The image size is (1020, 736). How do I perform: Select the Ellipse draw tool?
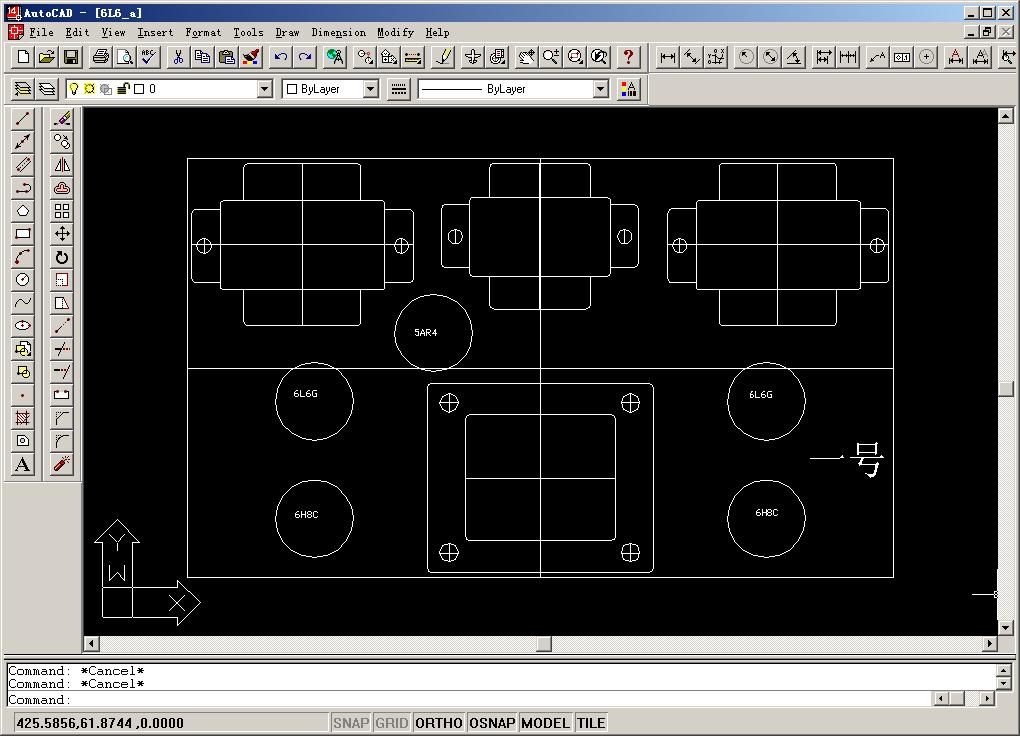click(23, 325)
